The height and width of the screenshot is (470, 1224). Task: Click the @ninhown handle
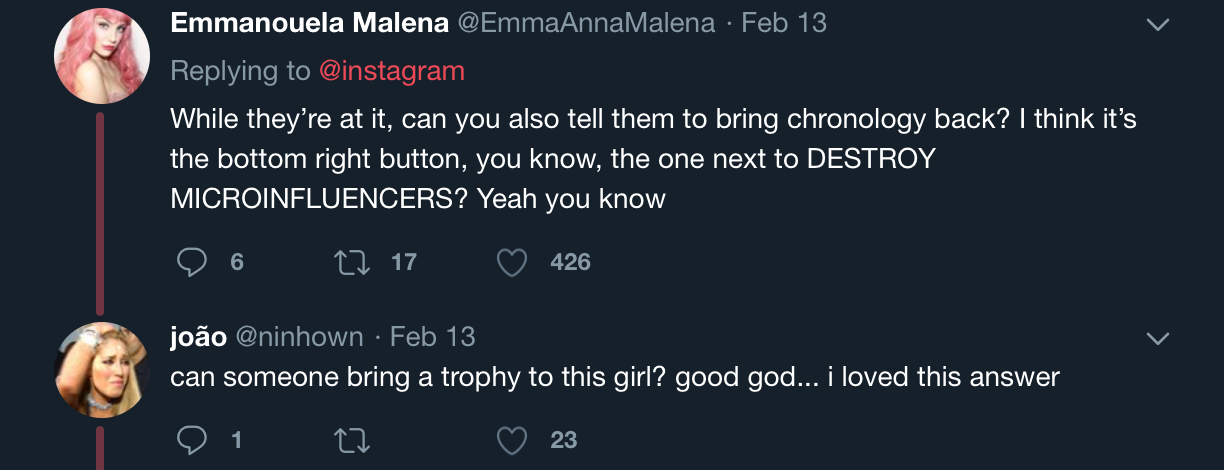299,337
